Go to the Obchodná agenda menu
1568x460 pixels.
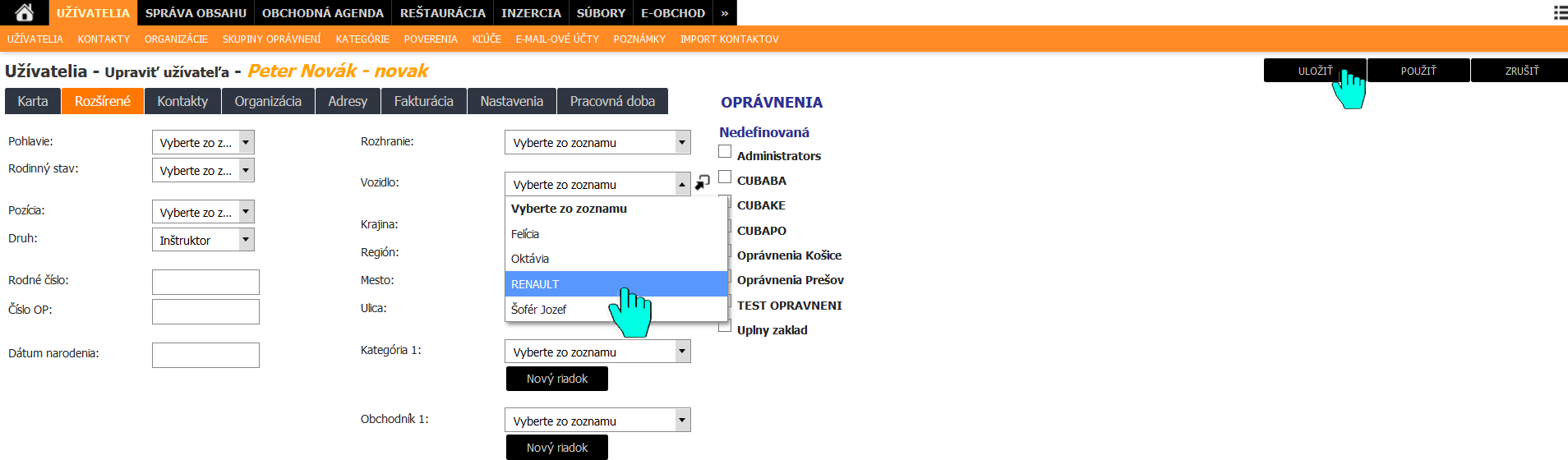coord(322,13)
